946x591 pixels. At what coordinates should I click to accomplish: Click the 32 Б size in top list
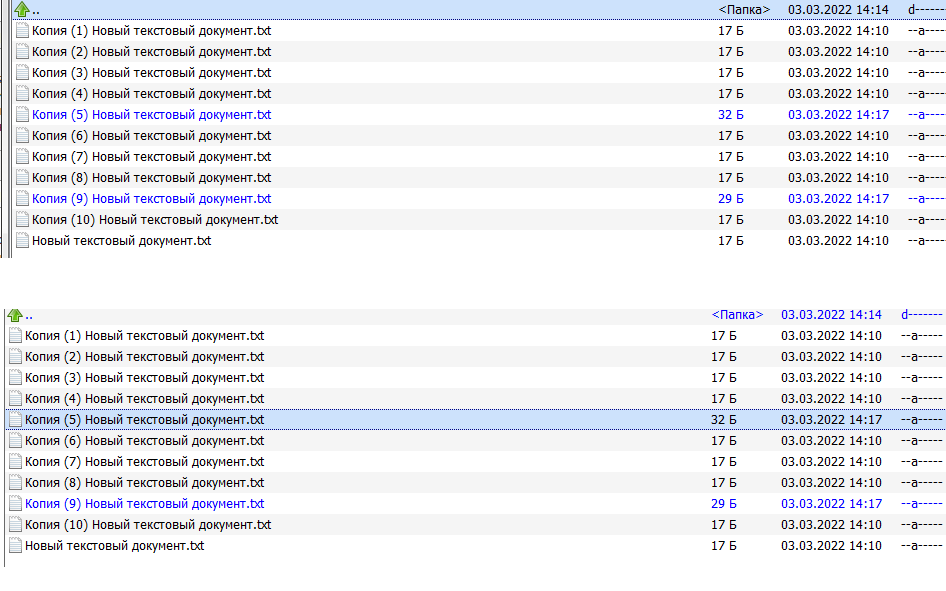point(731,115)
